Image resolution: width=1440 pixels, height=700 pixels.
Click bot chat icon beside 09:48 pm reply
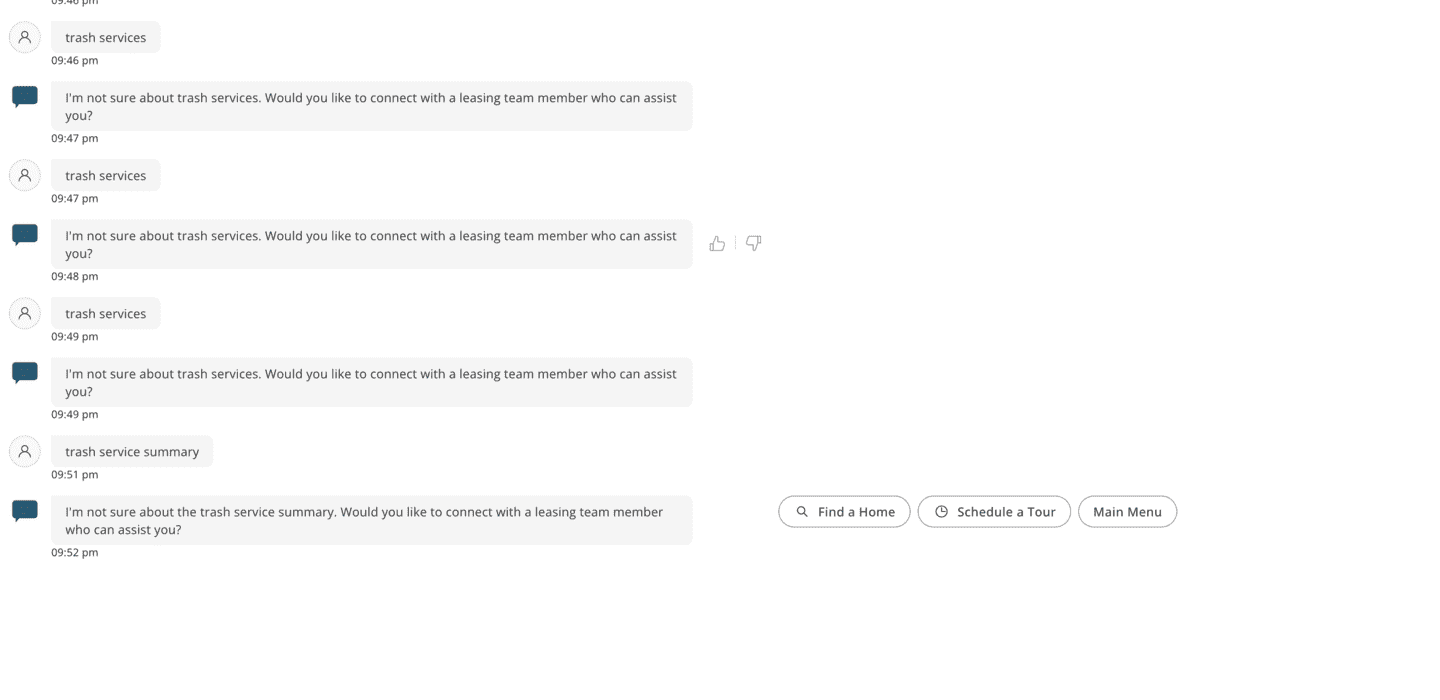25,235
